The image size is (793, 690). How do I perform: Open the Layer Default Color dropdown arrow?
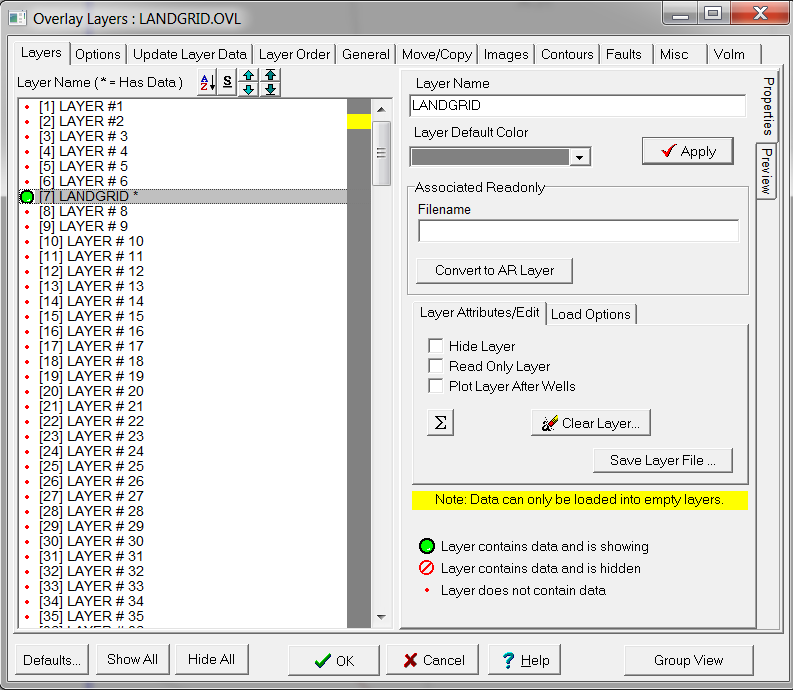(580, 157)
